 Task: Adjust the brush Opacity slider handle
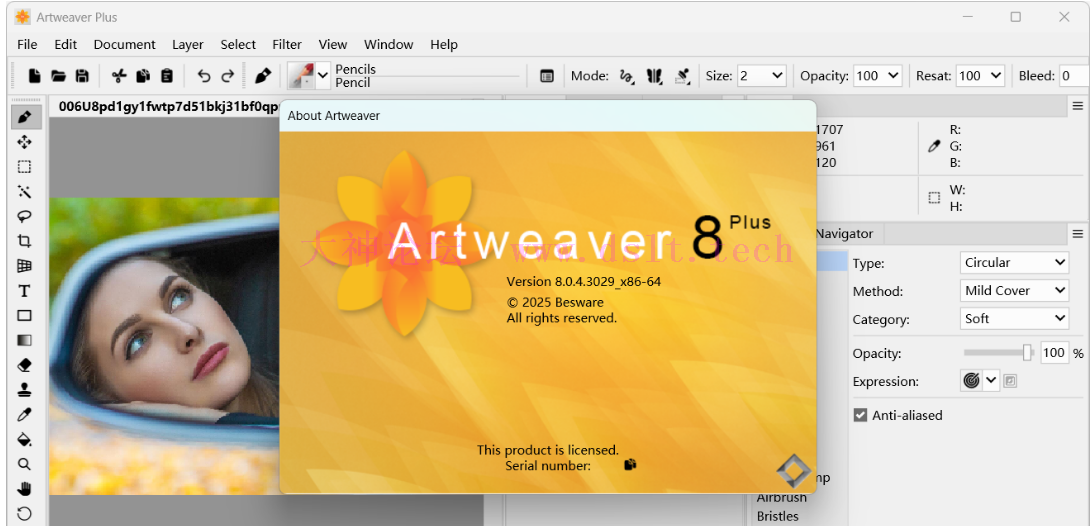click(1027, 353)
